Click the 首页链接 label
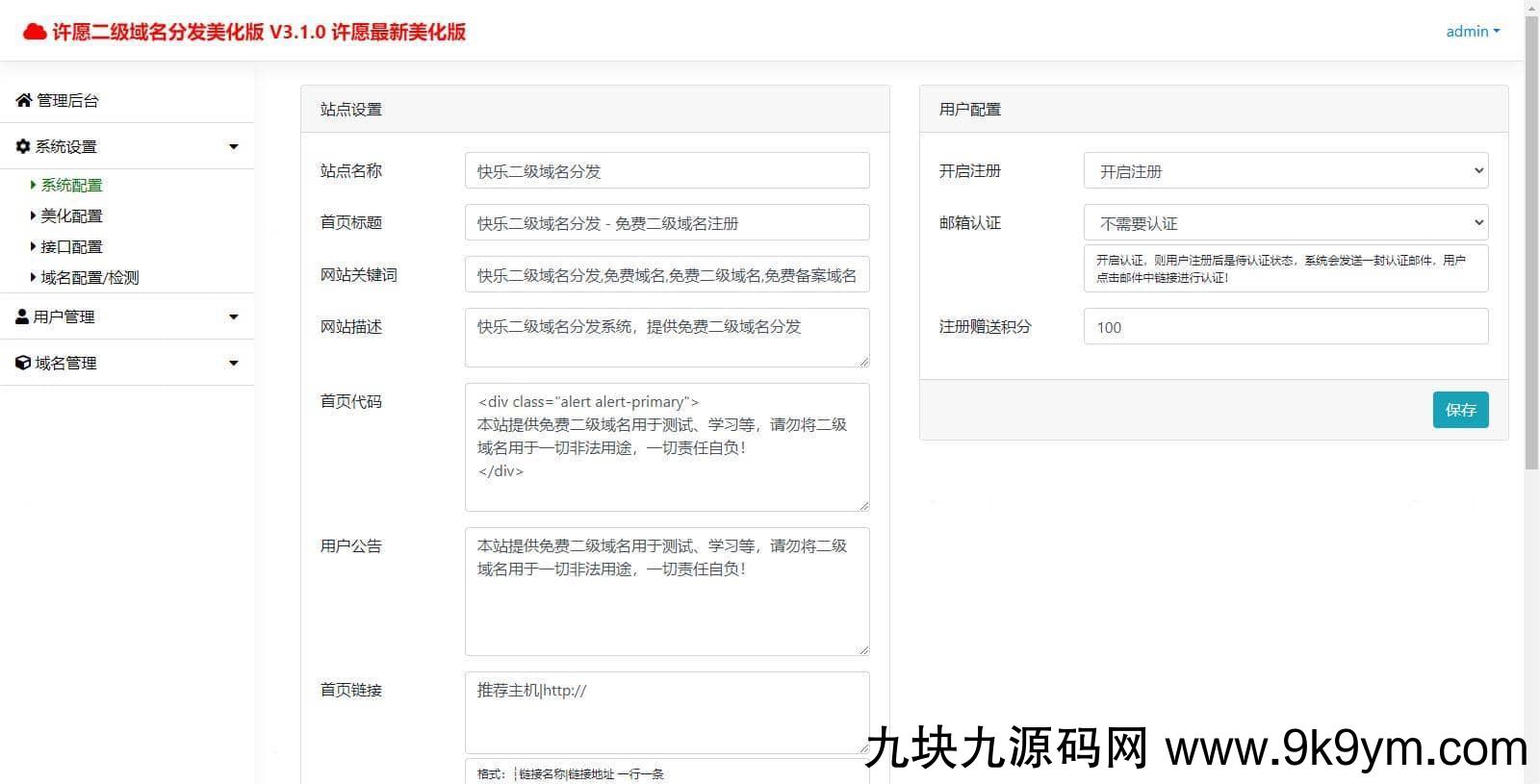The width and height of the screenshot is (1540, 784). [x=351, y=690]
